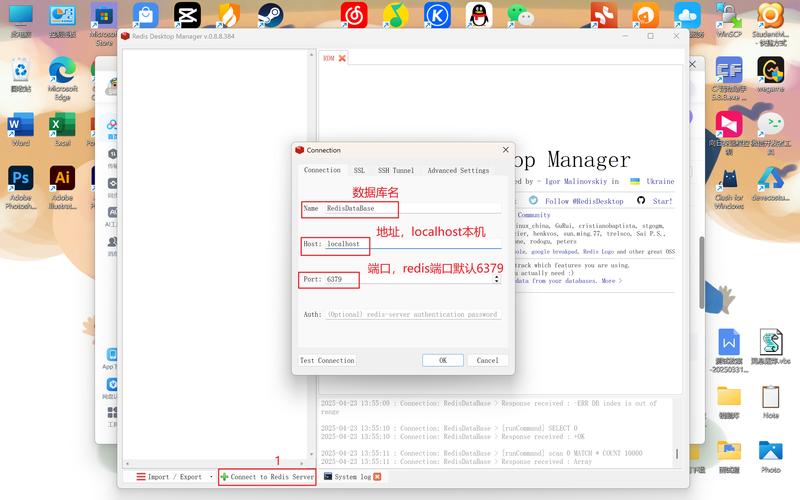Open Excel desktop shortcut
This screenshot has height=500, width=800.
[62, 130]
